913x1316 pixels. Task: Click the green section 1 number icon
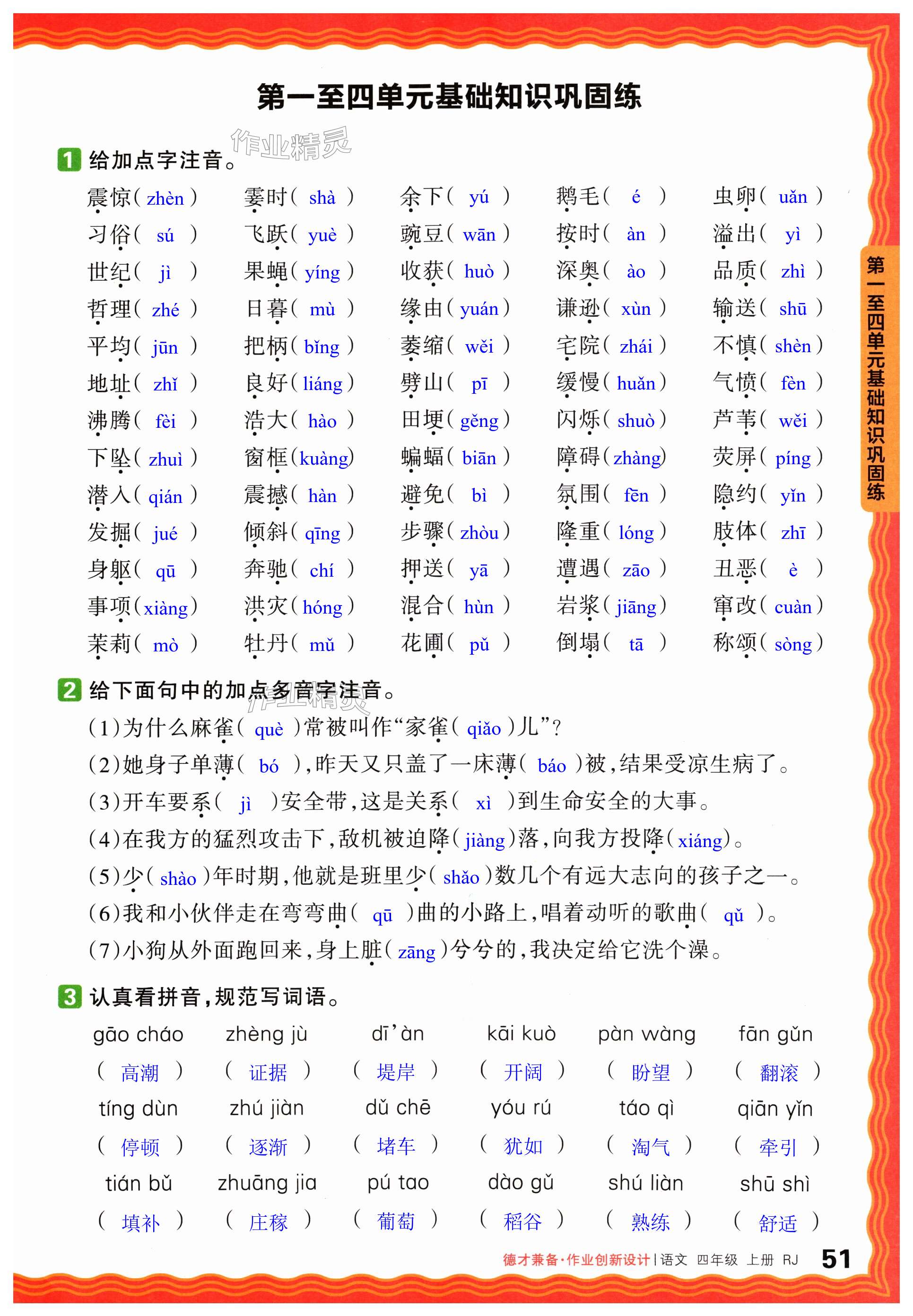click(69, 160)
